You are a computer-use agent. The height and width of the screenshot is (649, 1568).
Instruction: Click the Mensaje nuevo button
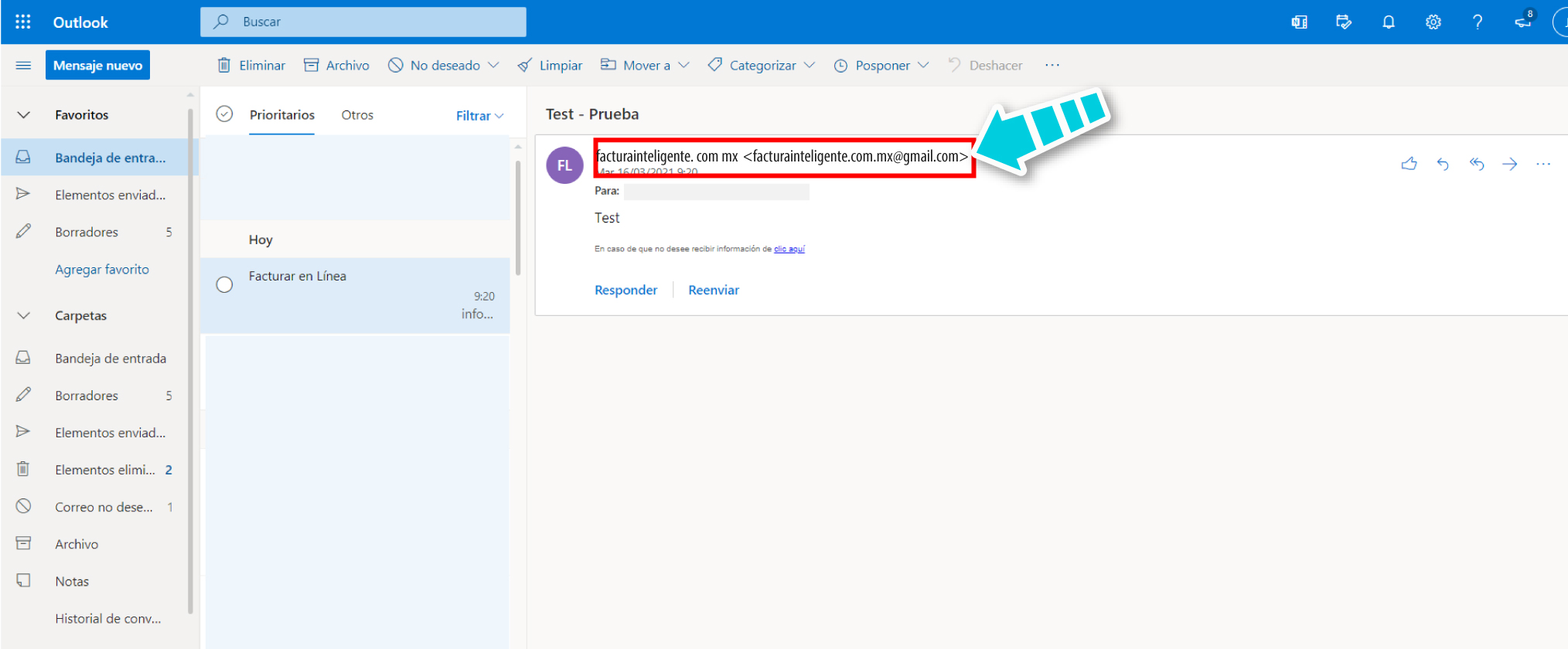pos(97,66)
